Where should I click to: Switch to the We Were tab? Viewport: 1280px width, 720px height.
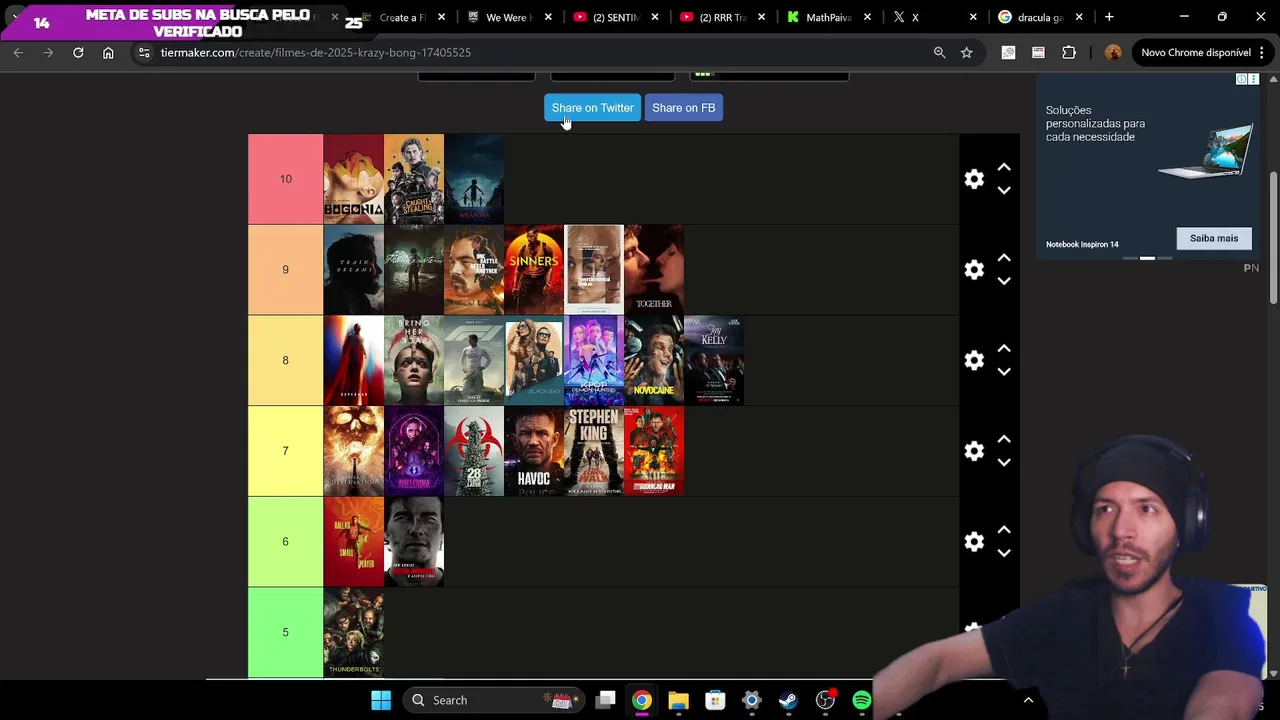click(511, 17)
